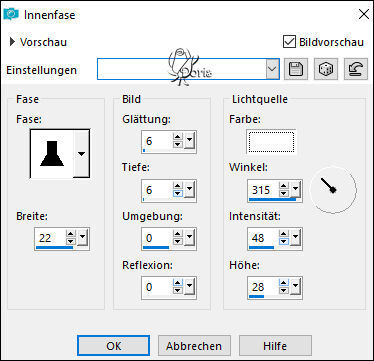Viewport: 374px width, 361px height.
Task: Increase Intensität value with up arrow
Action: coord(284,234)
